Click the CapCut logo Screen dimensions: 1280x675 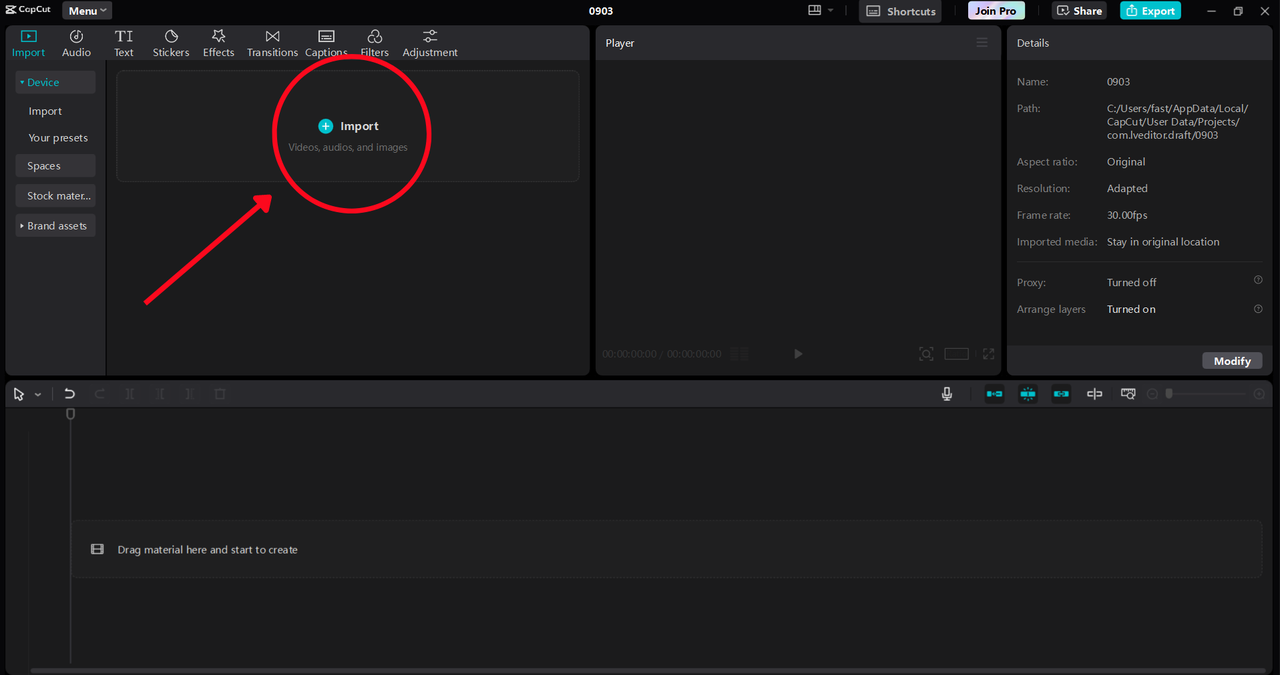click(27, 10)
